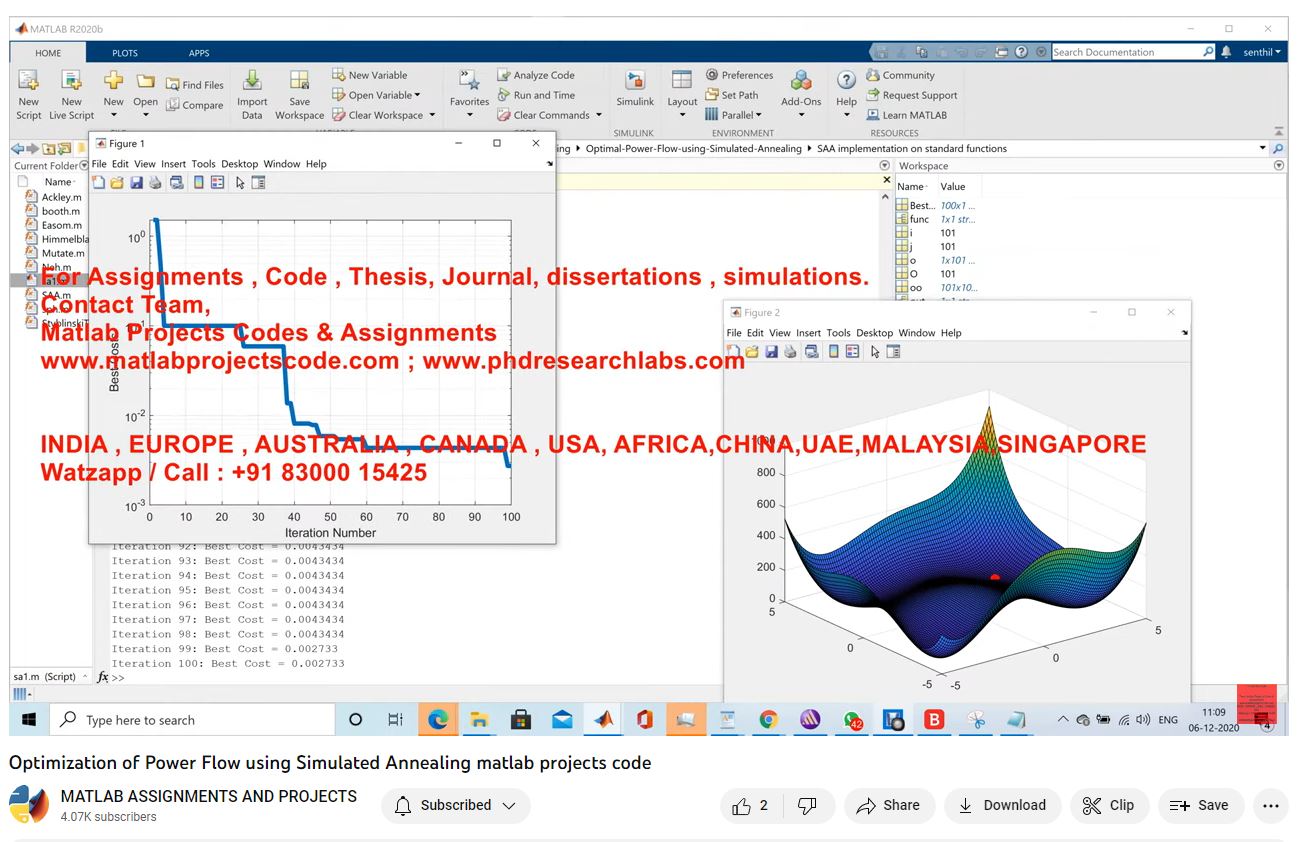The width and height of the screenshot is (1300, 842).
Task: Click the Share button below the video
Action: pyautogui.click(x=889, y=805)
